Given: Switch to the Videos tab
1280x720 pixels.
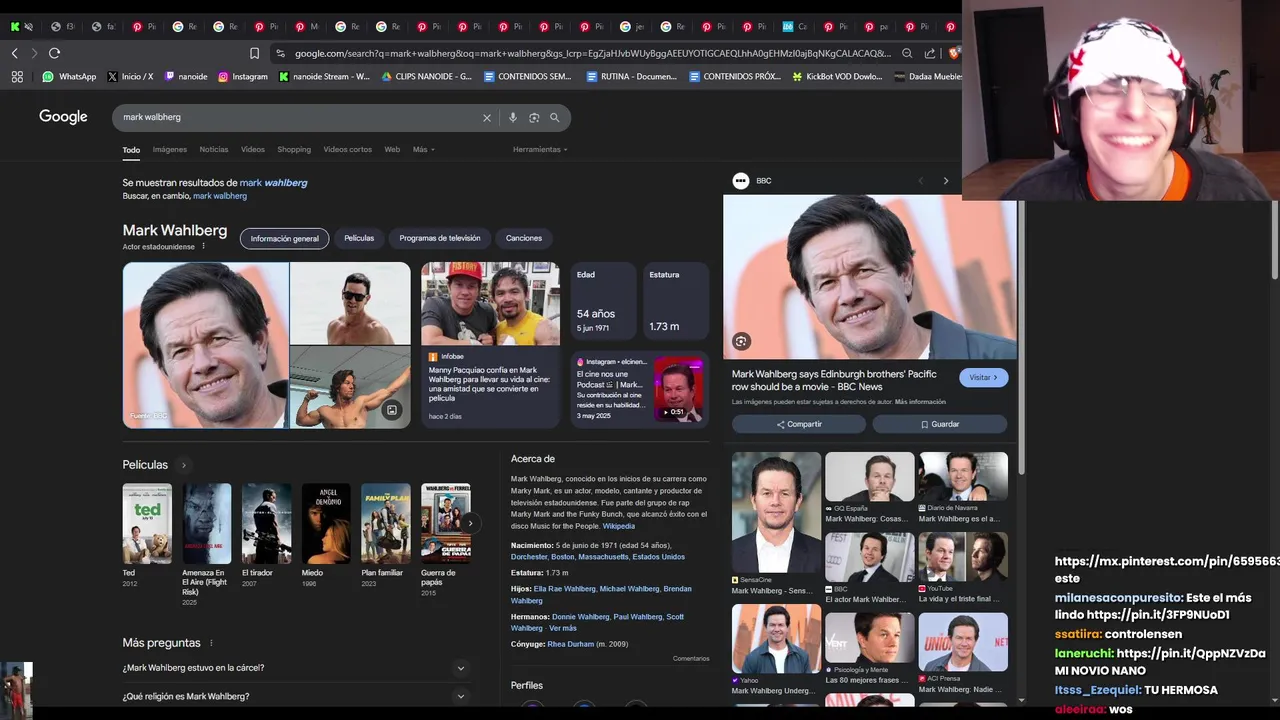Looking at the screenshot, I should coord(253,150).
